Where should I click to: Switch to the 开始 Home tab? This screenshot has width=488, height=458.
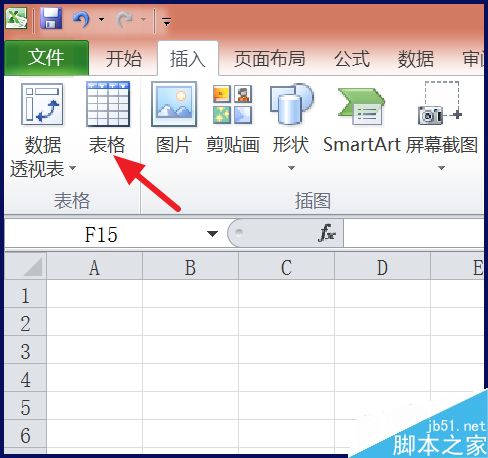[124, 58]
